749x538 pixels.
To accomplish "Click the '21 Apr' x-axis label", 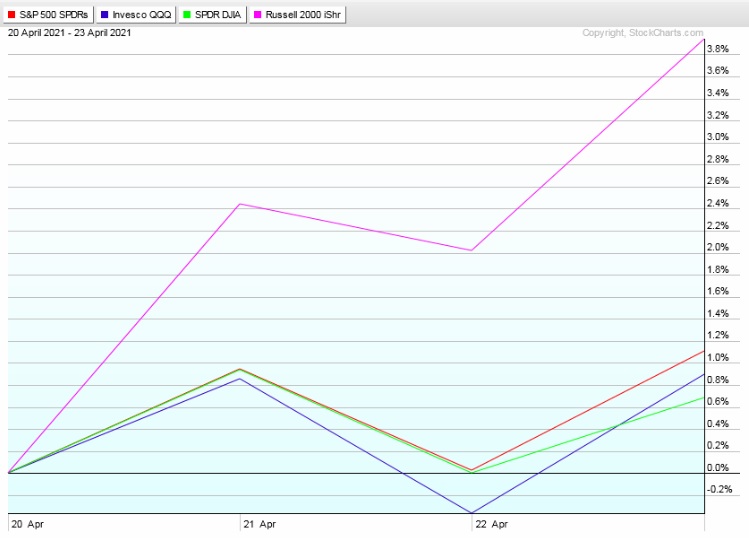I will (259, 524).
